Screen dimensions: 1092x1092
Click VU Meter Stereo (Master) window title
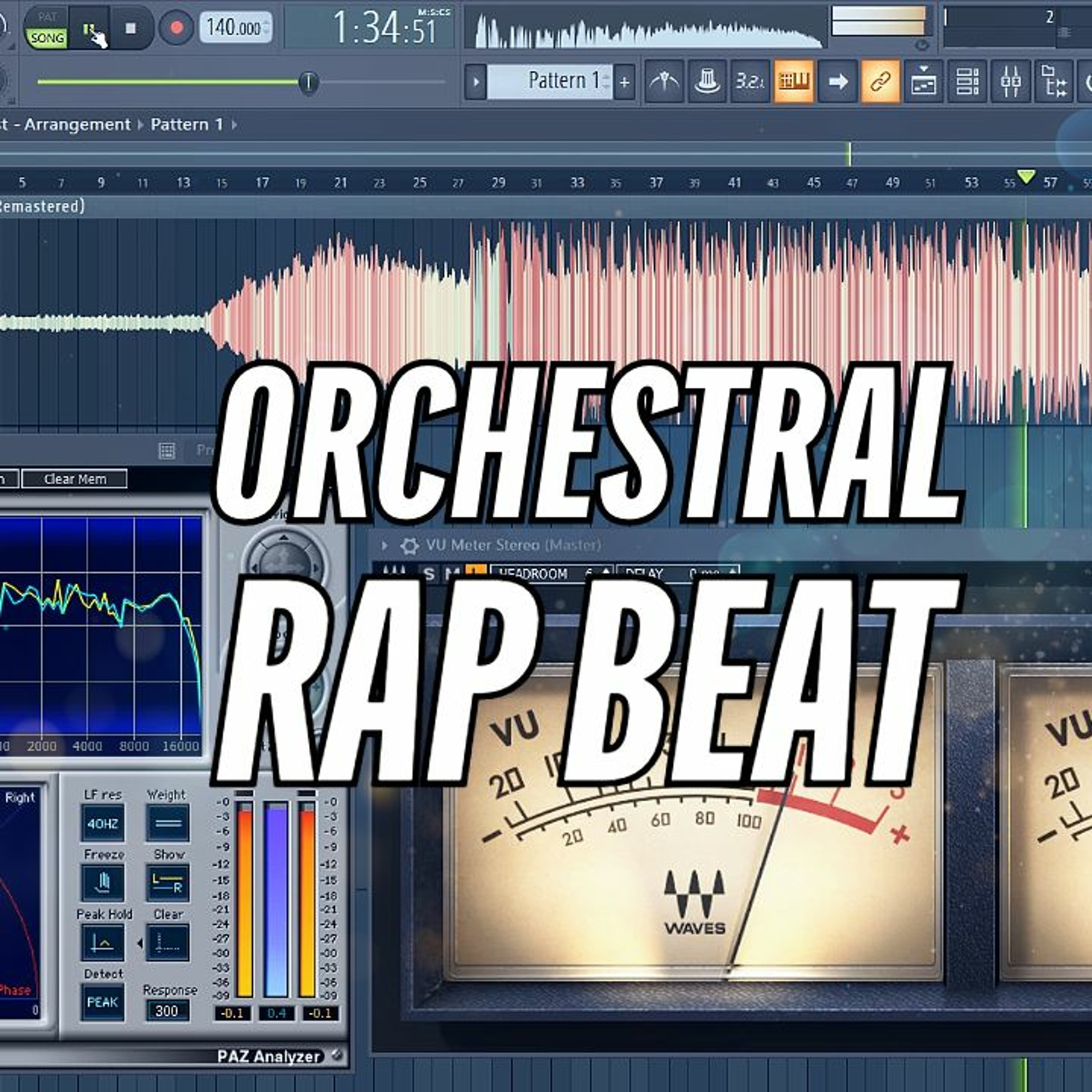coord(513,545)
